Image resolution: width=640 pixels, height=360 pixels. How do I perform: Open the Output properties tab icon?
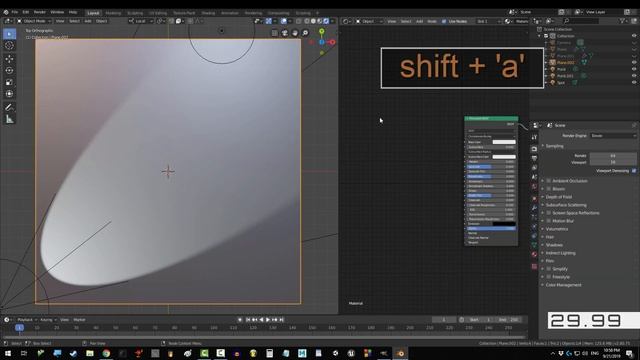(534, 158)
